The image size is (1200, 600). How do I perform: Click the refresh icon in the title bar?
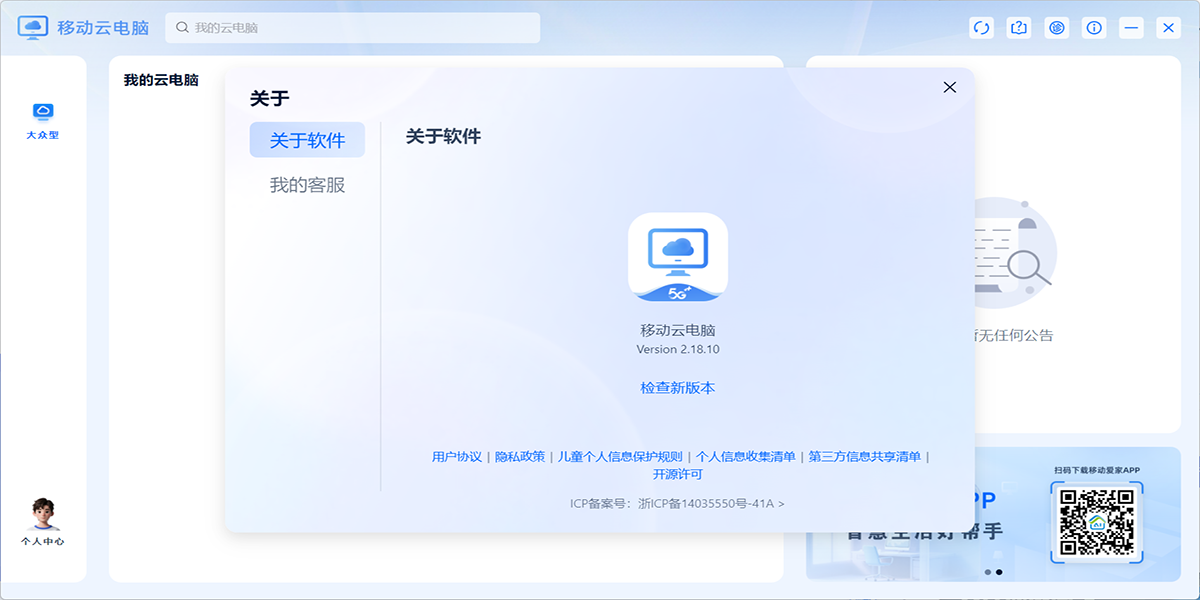(x=981, y=28)
